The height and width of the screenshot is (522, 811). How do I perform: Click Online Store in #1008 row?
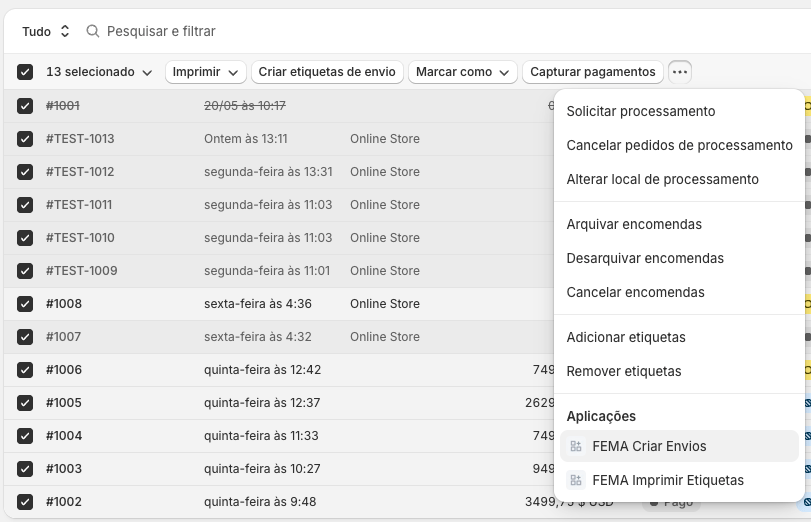click(385, 304)
